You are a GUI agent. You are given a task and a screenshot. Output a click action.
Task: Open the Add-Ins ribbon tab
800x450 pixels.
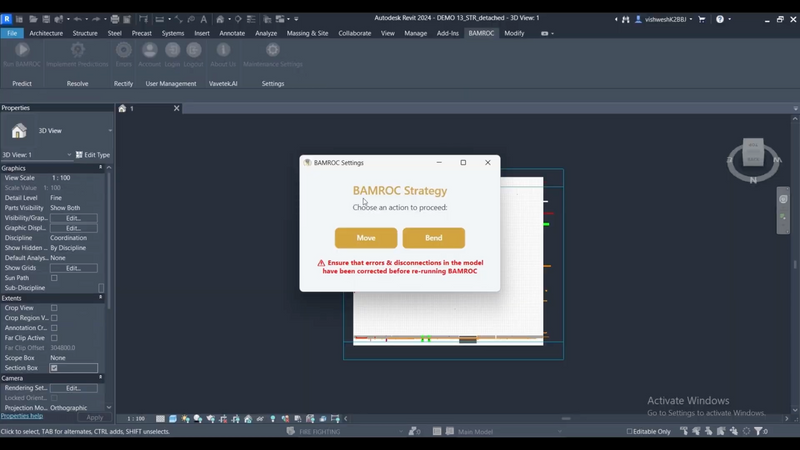(447, 33)
